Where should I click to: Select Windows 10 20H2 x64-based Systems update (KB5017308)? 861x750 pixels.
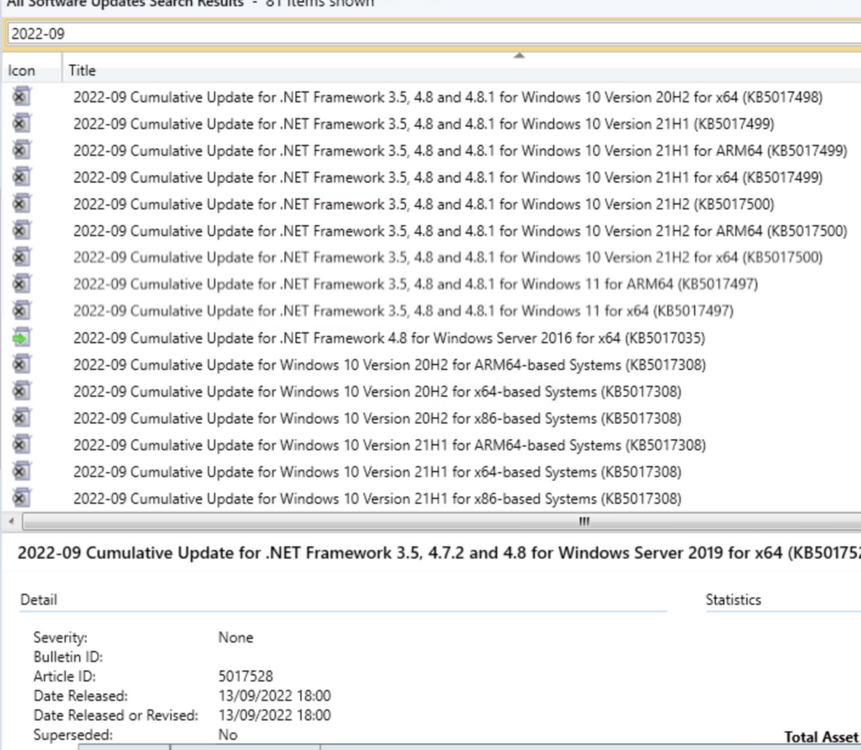pos(377,392)
